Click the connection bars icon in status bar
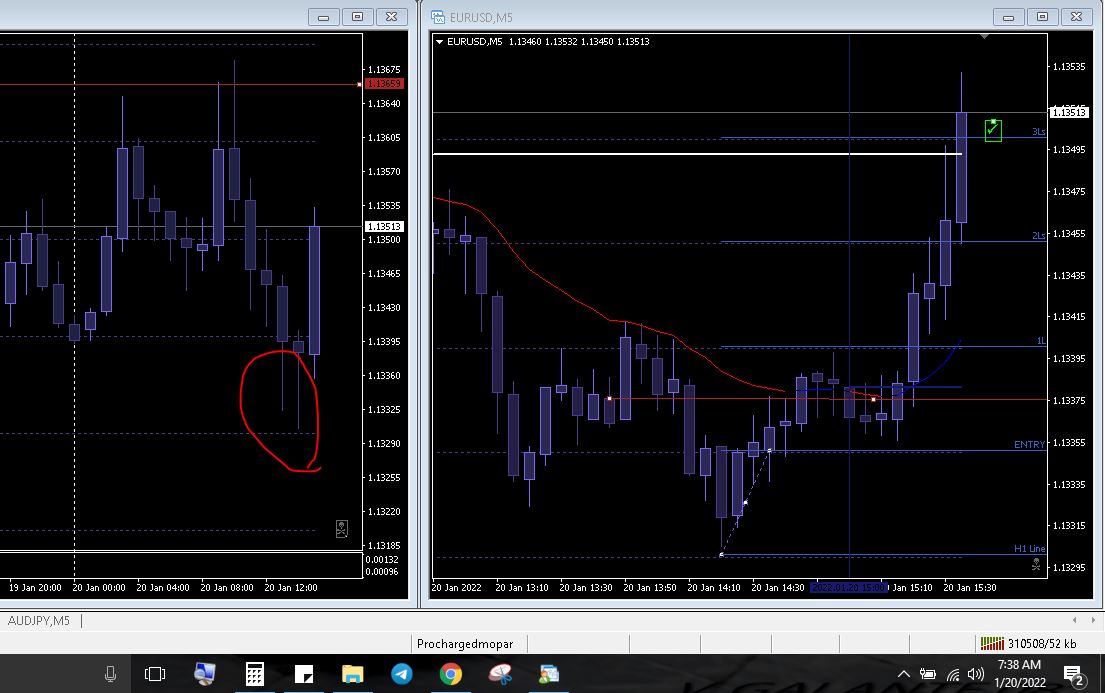The height and width of the screenshot is (693, 1105). coord(992,643)
